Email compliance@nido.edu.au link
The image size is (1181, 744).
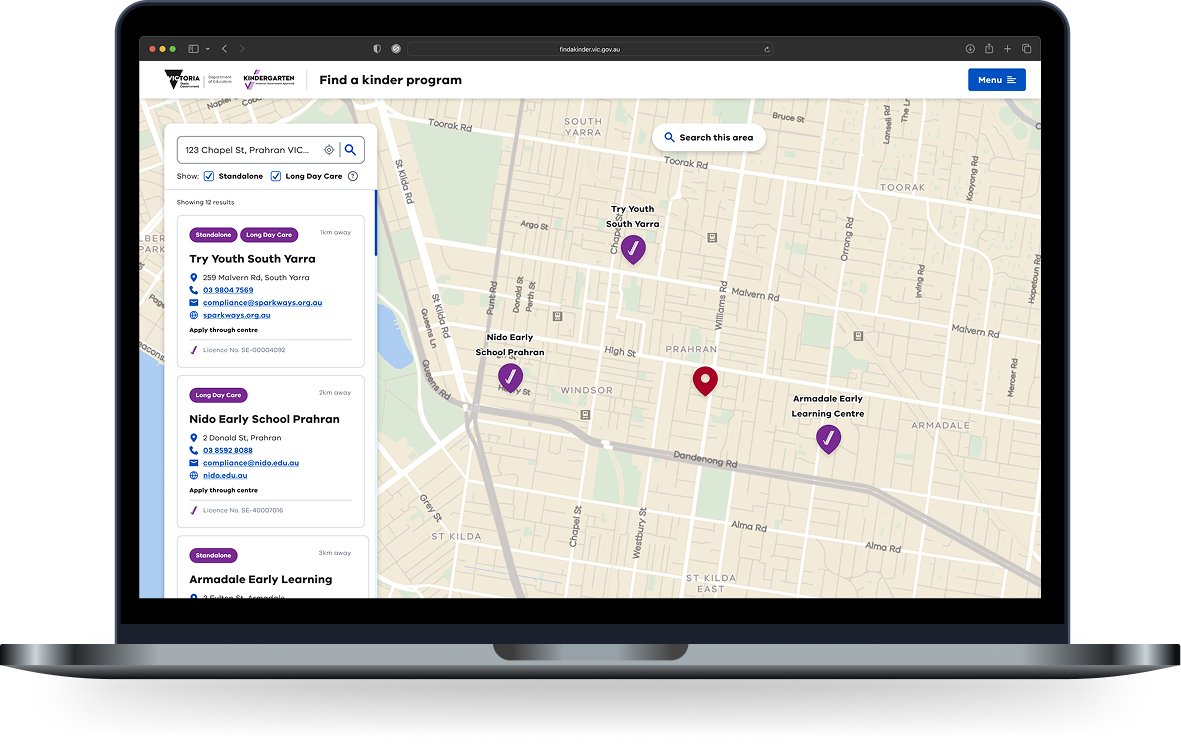pos(251,463)
